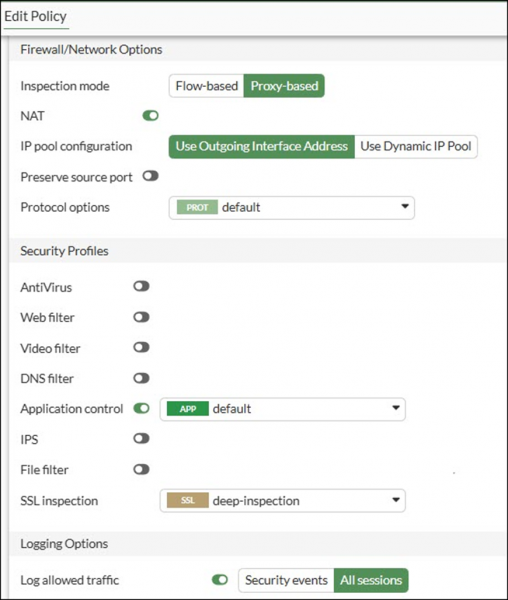The image size is (508, 600).
Task: Click the Edit Policy tab title
Action: 35,16
